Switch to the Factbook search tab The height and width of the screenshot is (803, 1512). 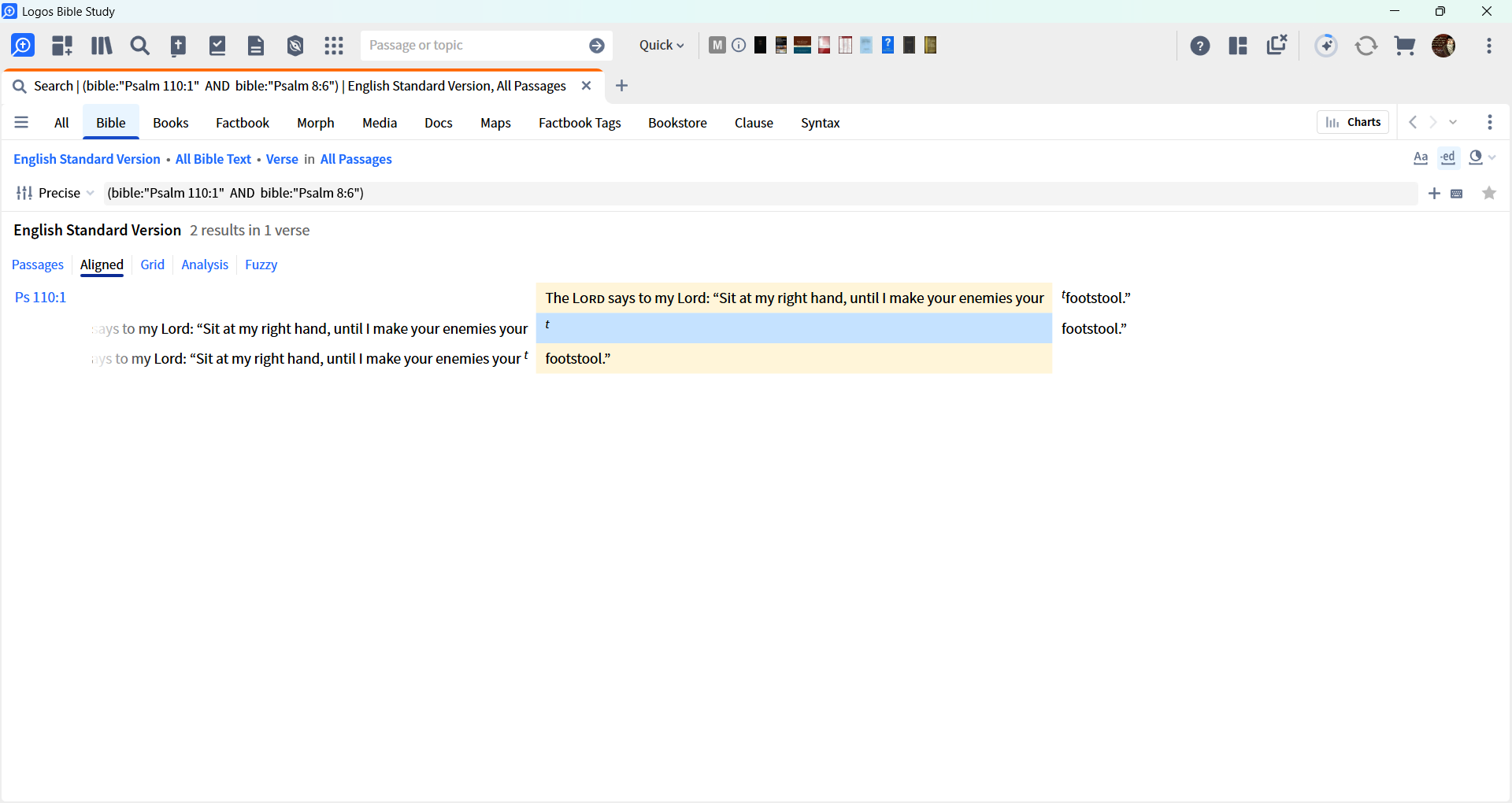click(243, 123)
